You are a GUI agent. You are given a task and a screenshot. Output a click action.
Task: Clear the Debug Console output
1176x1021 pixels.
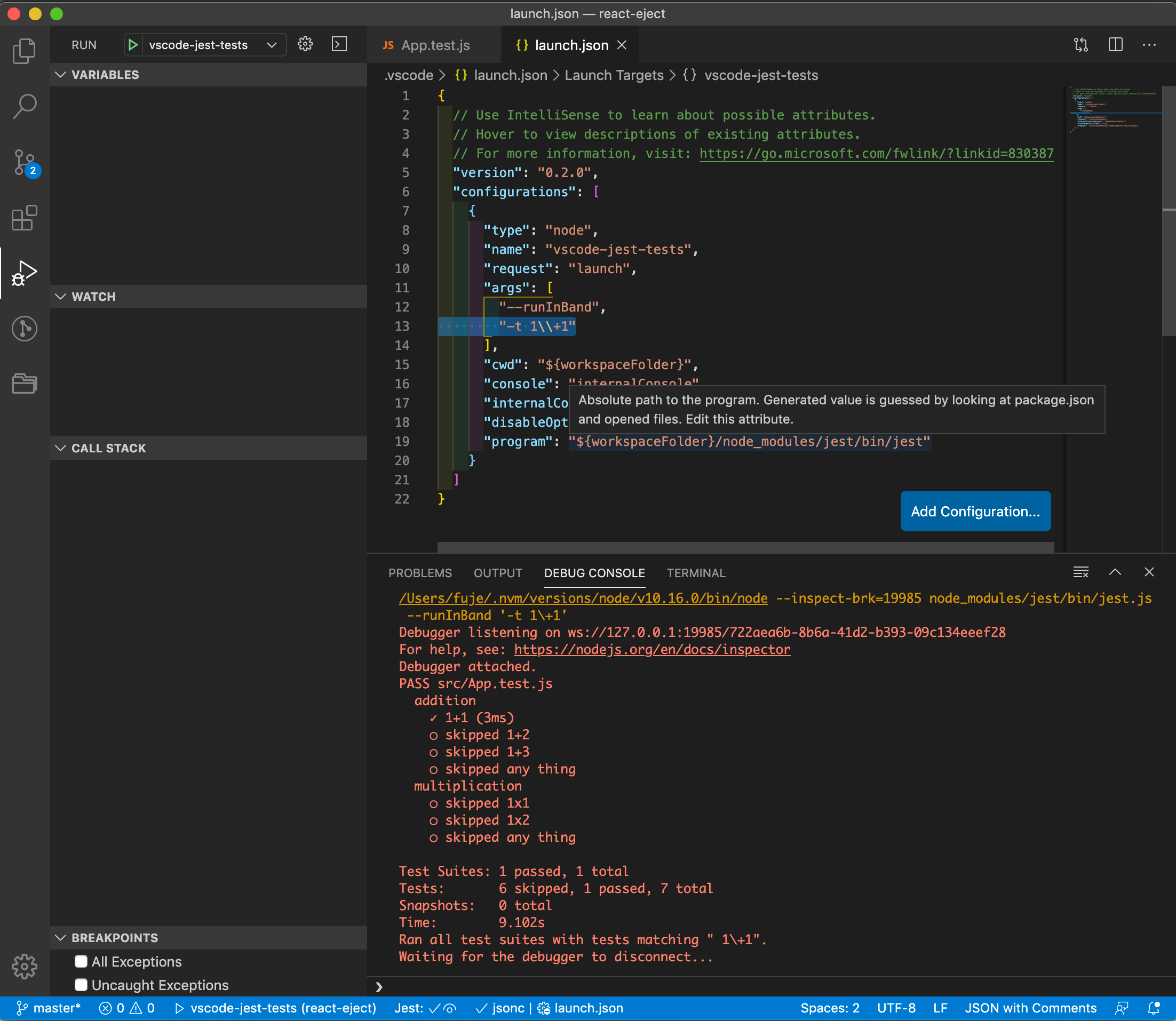pos(1080,572)
